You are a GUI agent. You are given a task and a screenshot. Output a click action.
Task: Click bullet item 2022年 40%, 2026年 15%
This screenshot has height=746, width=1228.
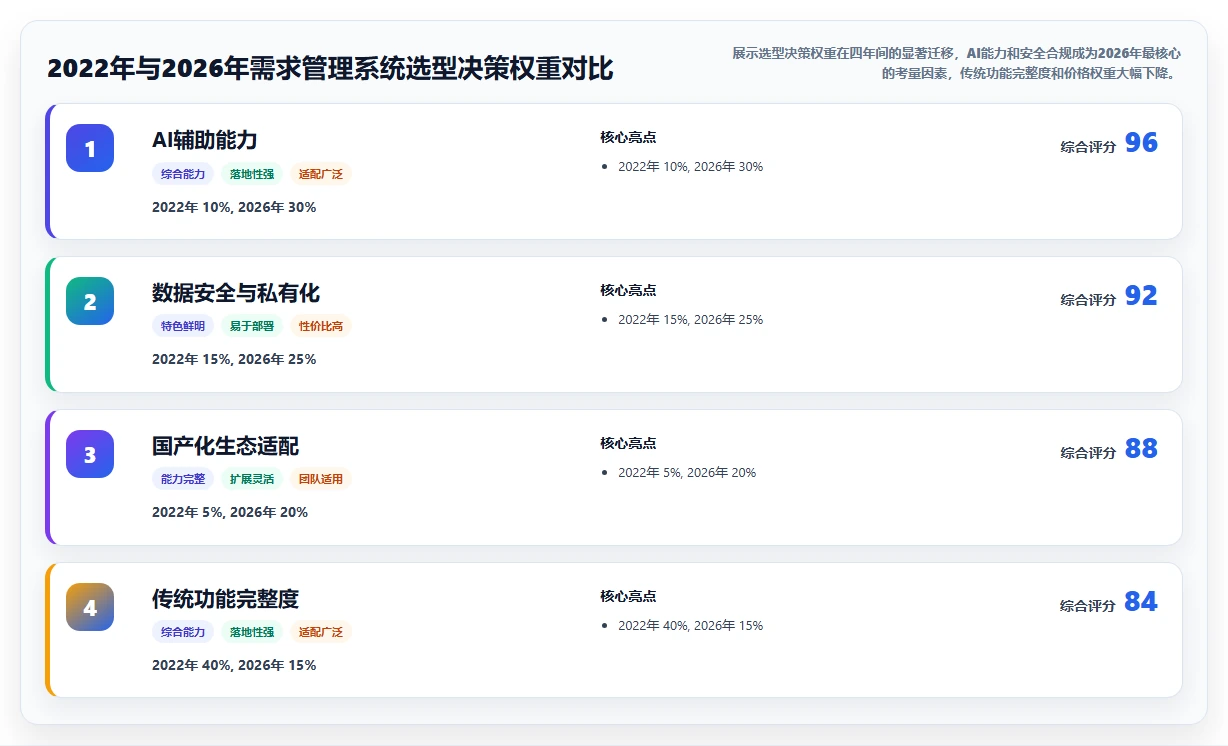690,626
